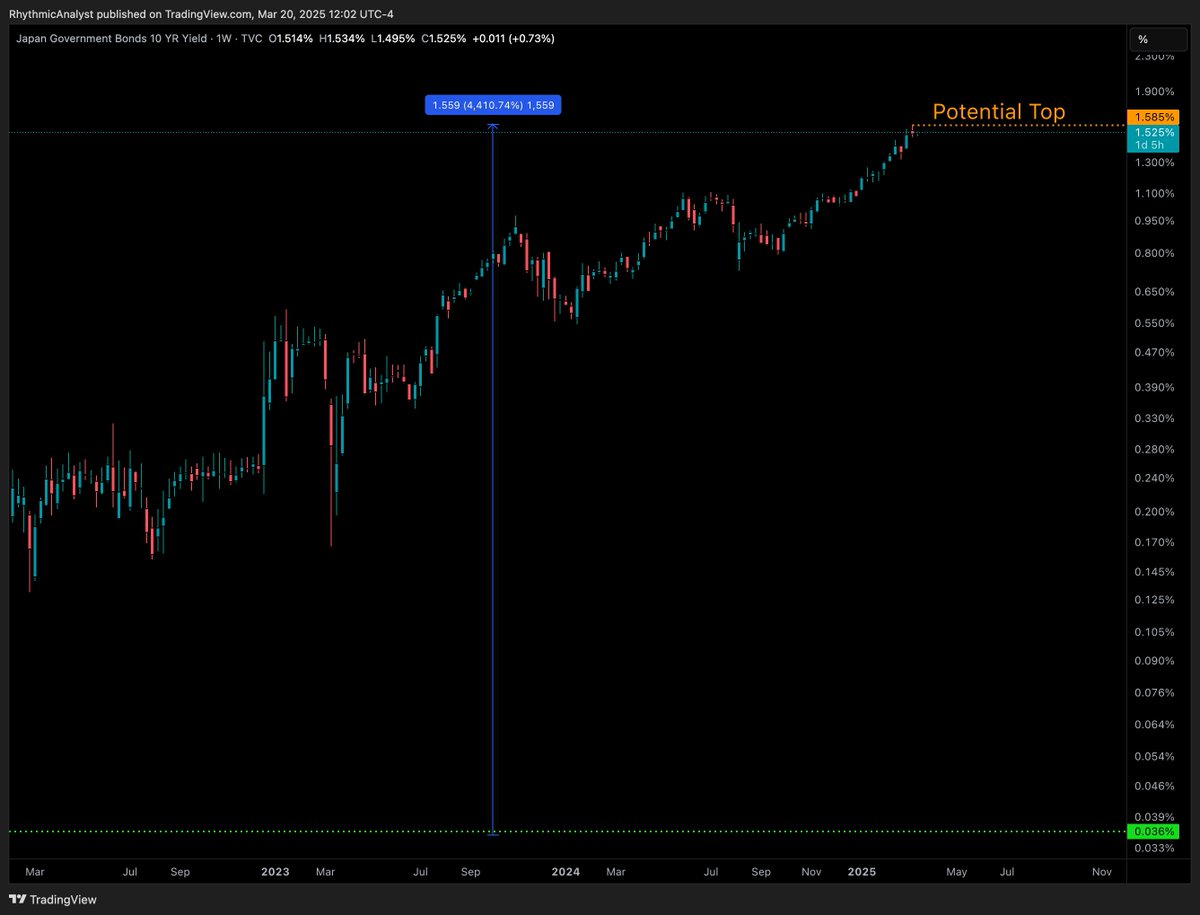The width and height of the screenshot is (1200, 915).
Task: Click the 1d 5h countdown label
Action: pos(1148,145)
